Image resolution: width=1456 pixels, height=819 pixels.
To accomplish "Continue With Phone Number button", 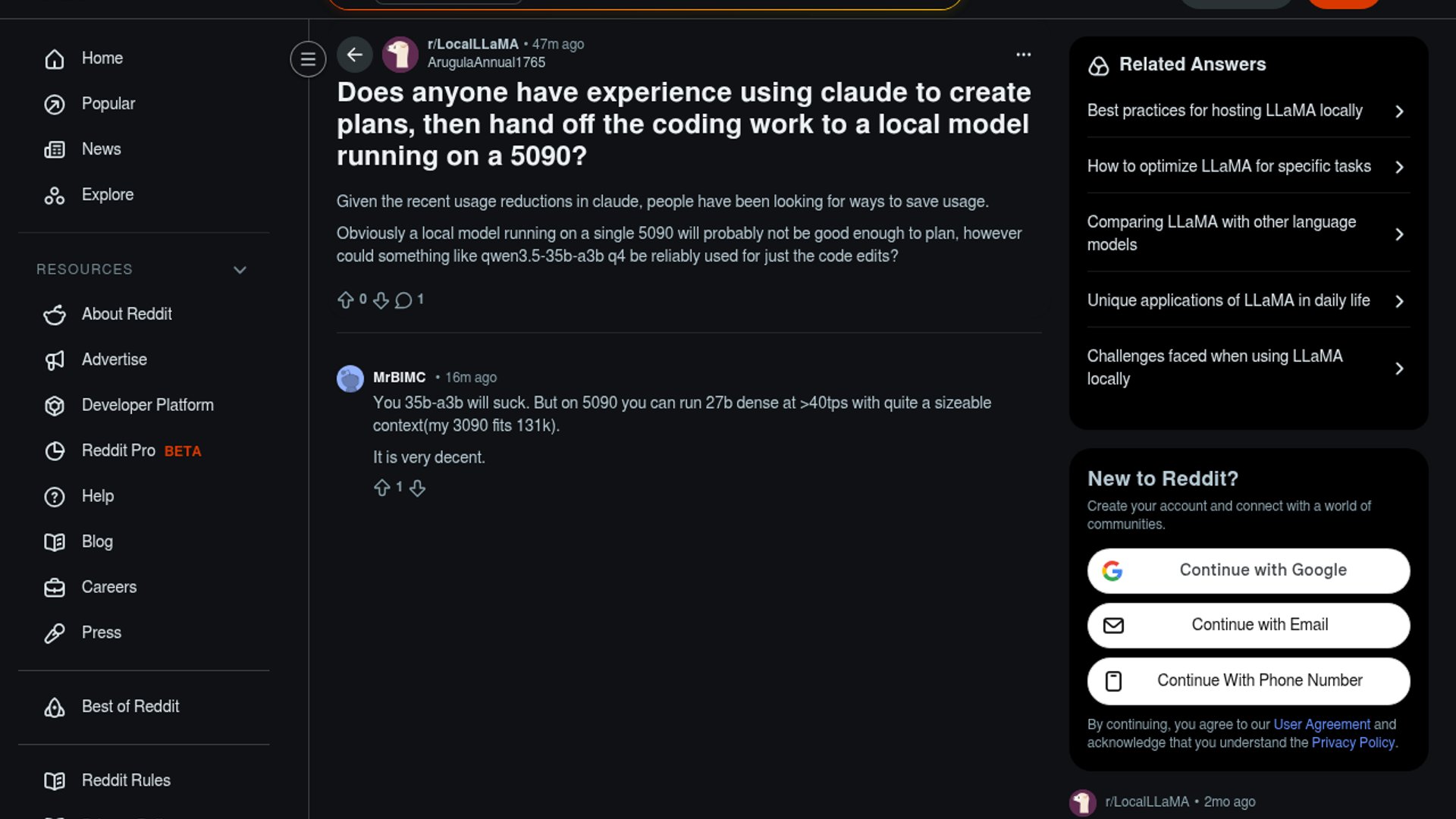I will coord(1248,680).
